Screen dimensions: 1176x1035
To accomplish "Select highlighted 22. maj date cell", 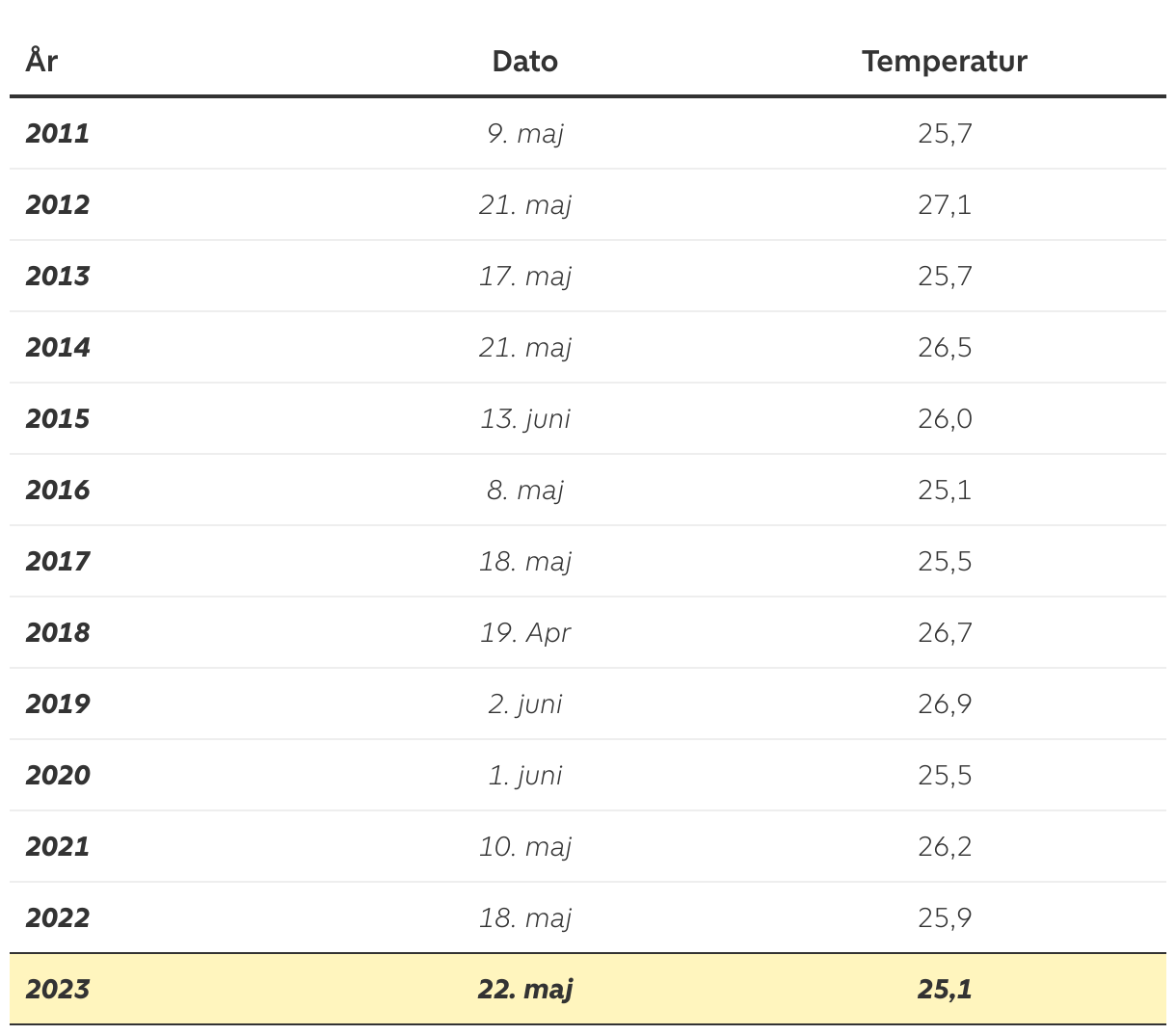I will tap(524, 989).
